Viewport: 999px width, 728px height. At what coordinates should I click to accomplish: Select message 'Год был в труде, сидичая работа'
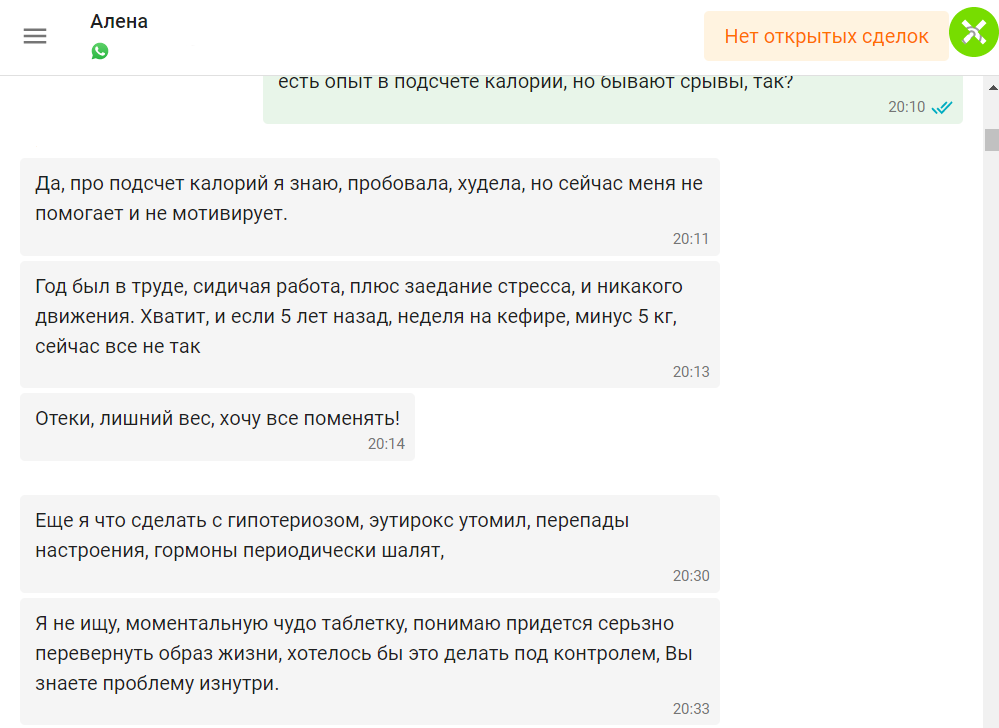click(x=370, y=324)
